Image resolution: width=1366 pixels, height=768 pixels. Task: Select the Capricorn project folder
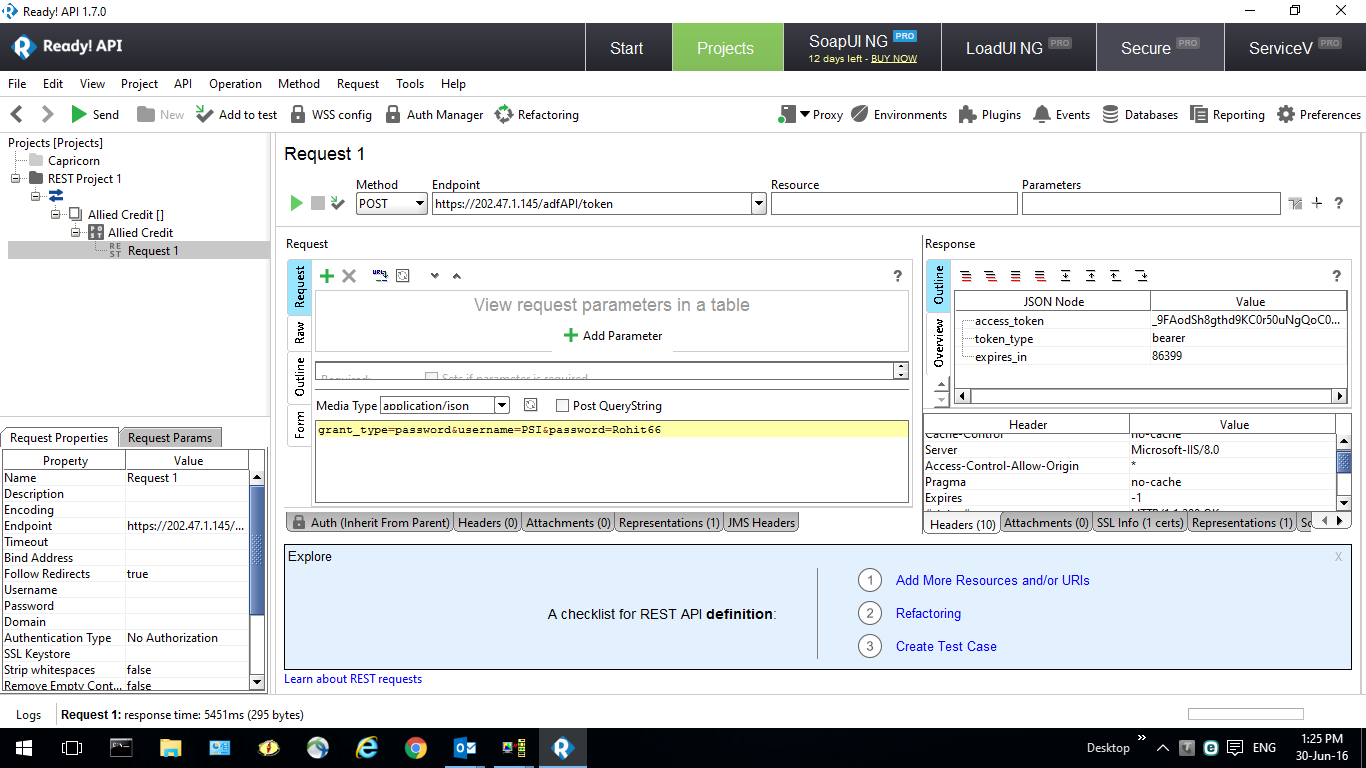point(74,161)
